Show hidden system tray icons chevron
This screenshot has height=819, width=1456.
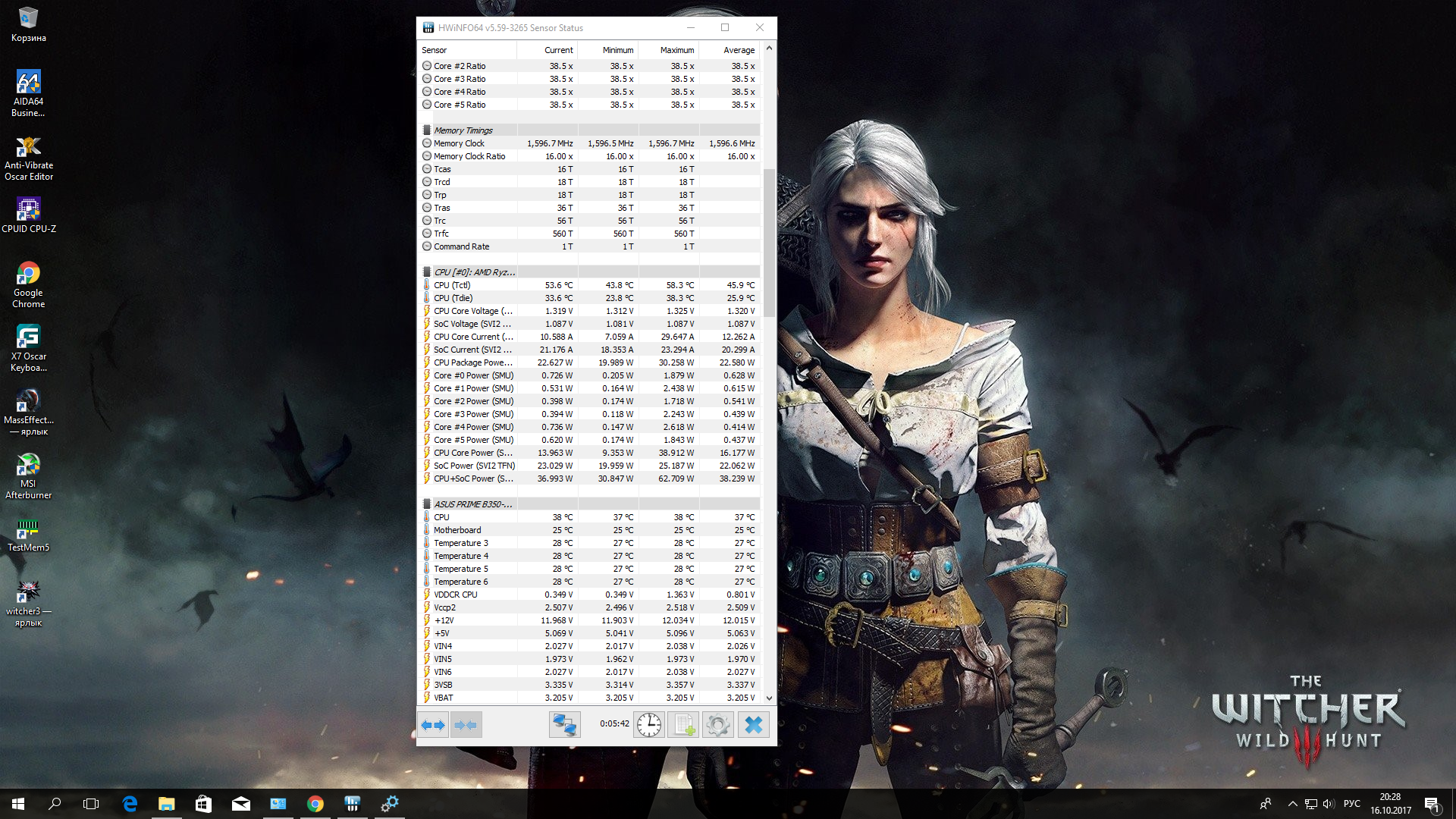pyautogui.click(x=1292, y=804)
